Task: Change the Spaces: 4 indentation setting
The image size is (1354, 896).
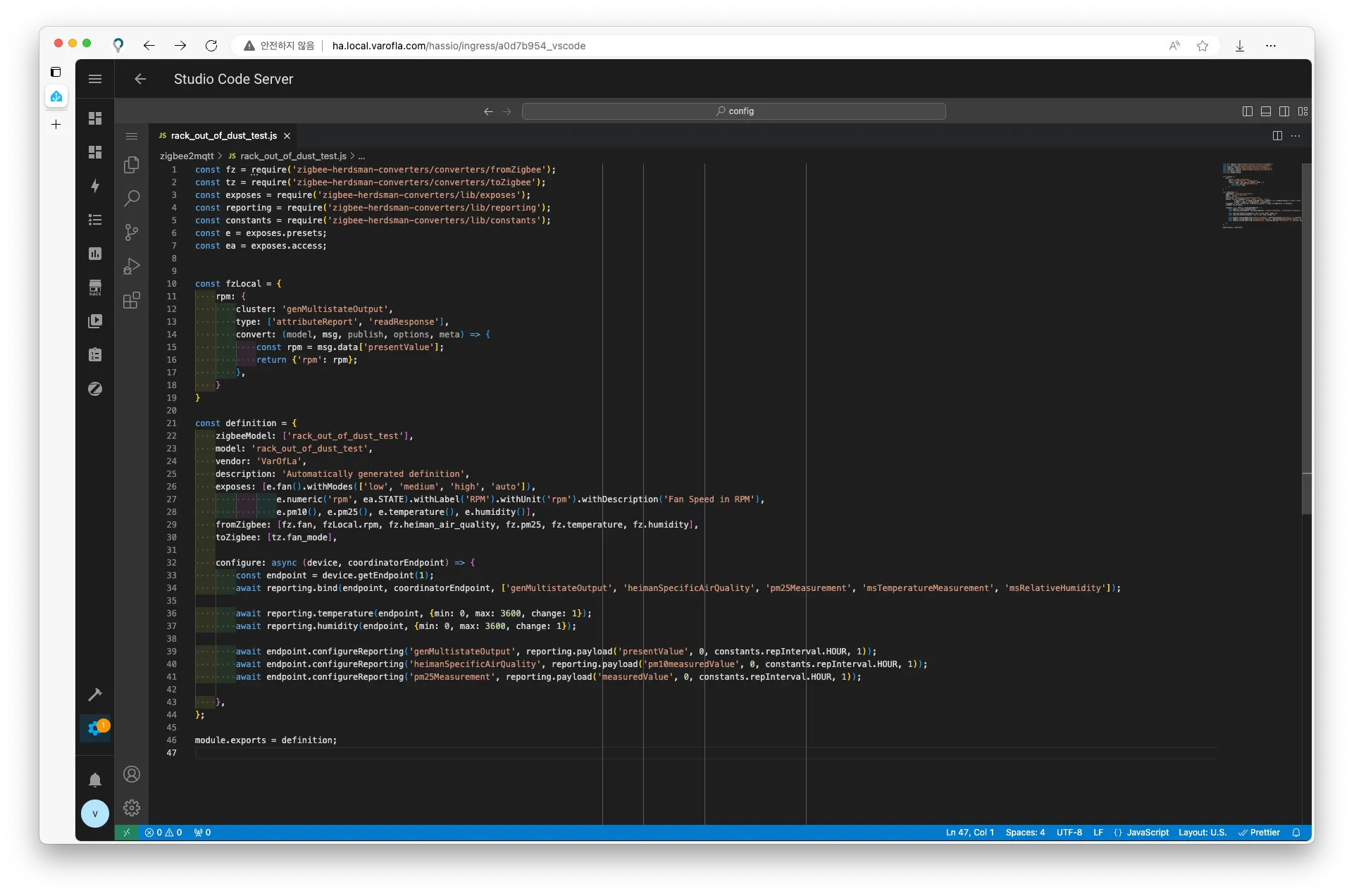Action: point(1025,833)
